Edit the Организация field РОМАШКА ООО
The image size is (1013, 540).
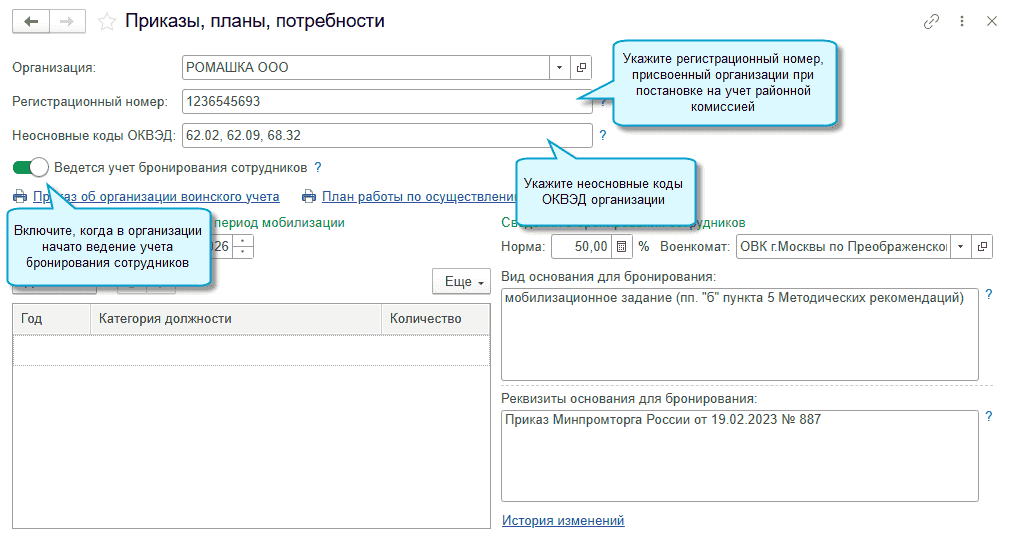click(x=366, y=67)
